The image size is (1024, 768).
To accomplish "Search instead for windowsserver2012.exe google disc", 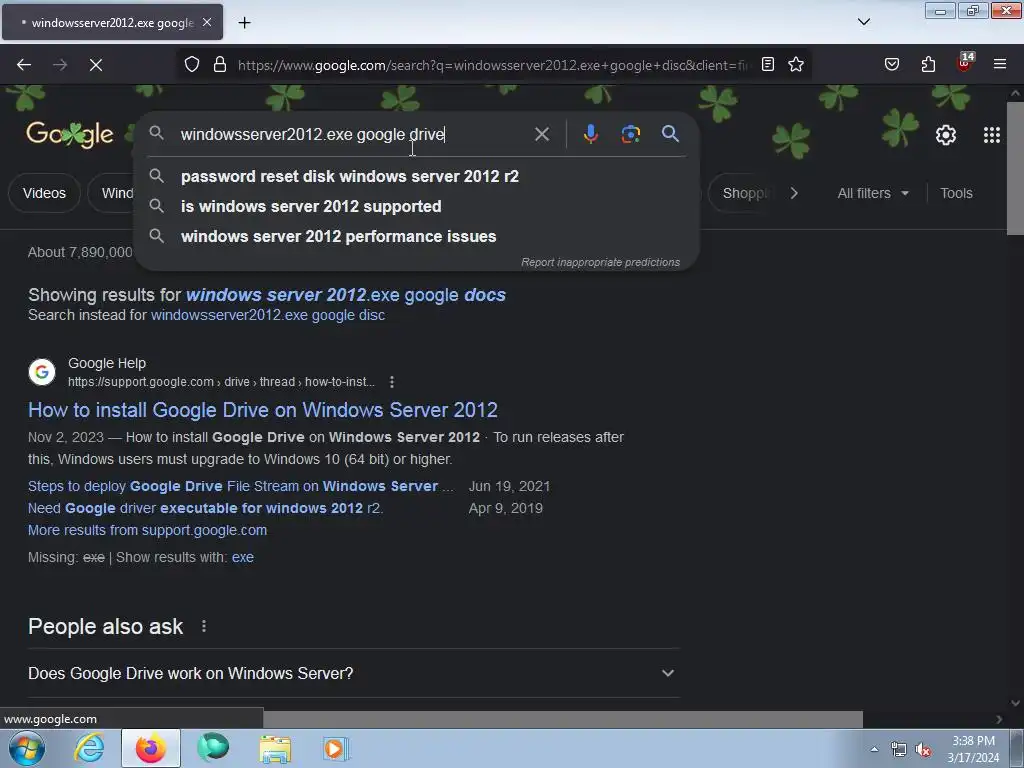I will (268, 315).
